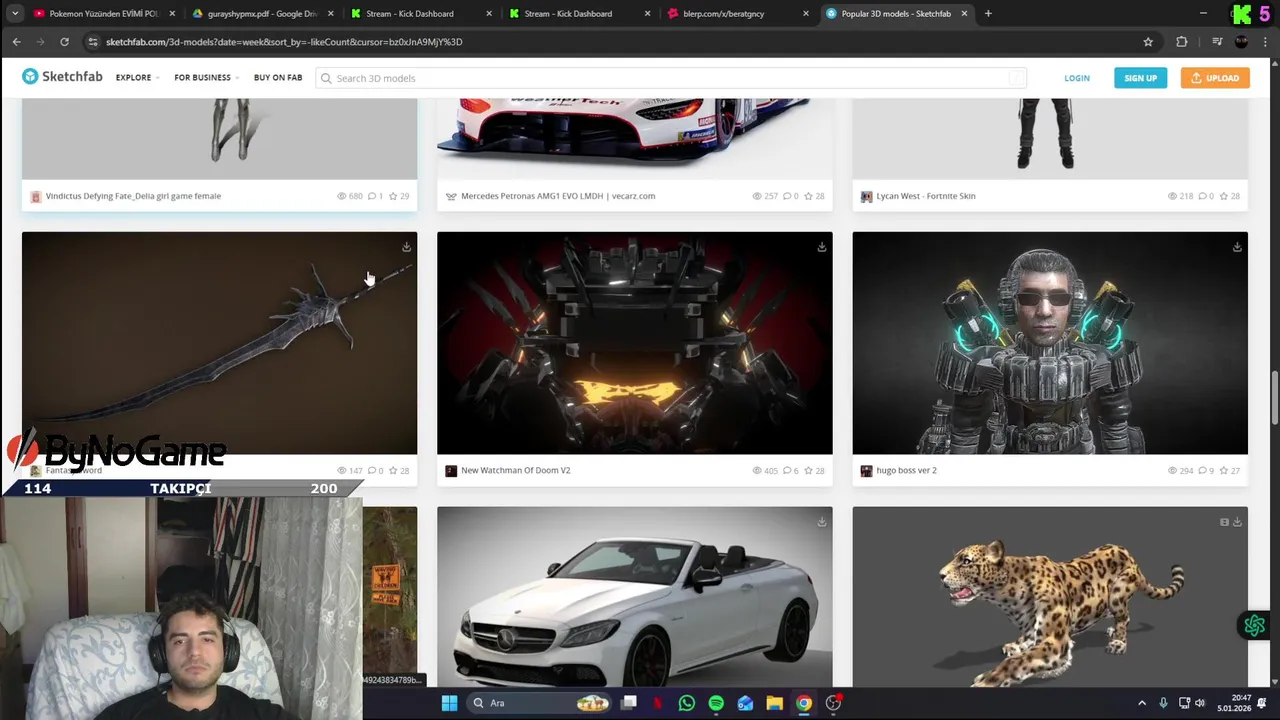This screenshot has width=1280, height=720.
Task: Switch to the first Stream - Kick Dashboard tab
Action: click(x=420, y=14)
